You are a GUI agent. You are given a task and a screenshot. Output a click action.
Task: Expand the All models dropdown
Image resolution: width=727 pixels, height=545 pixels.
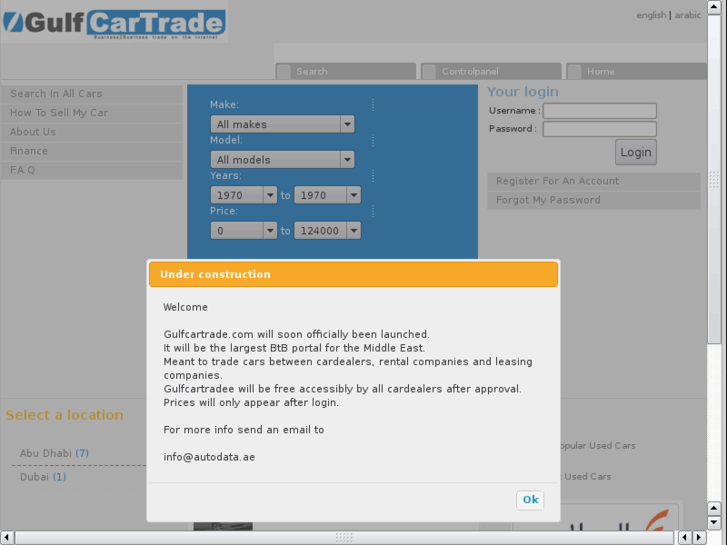(x=282, y=160)
